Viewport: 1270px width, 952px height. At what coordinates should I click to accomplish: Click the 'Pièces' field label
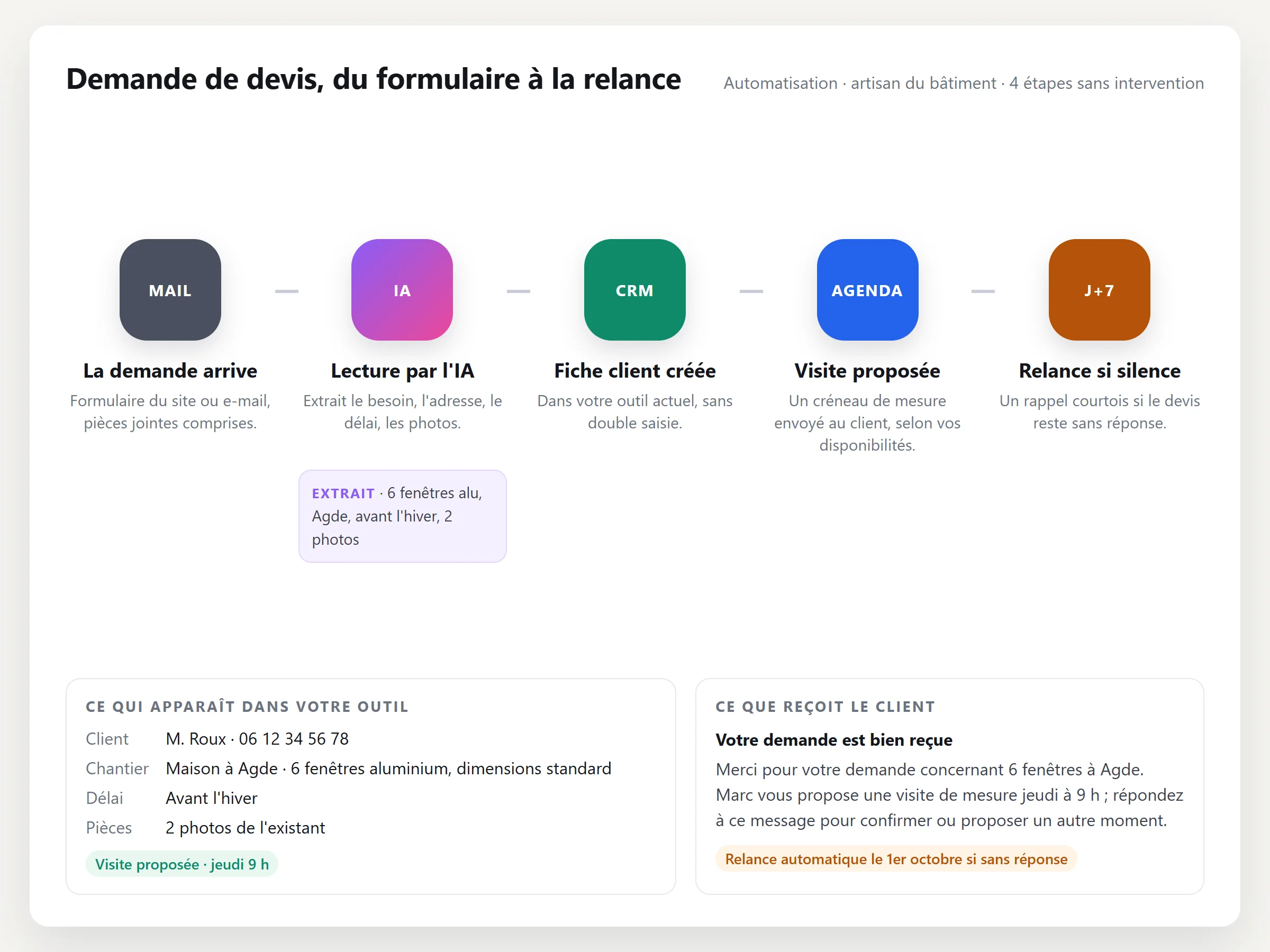(x=108, y=828)
